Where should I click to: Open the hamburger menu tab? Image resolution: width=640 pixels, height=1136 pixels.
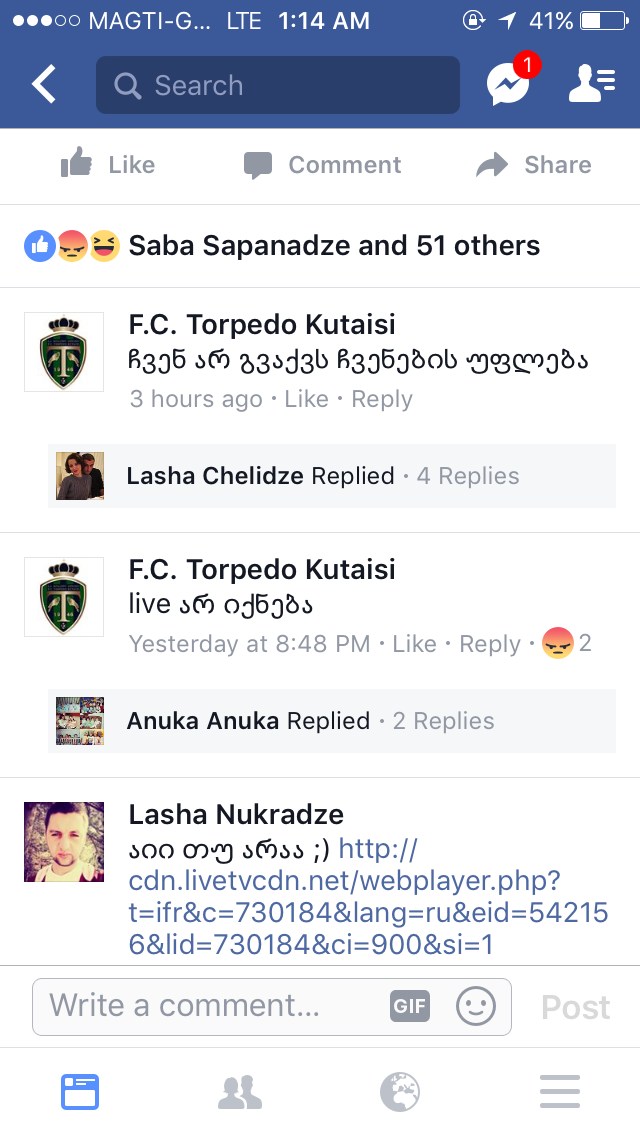(560, 1092)
